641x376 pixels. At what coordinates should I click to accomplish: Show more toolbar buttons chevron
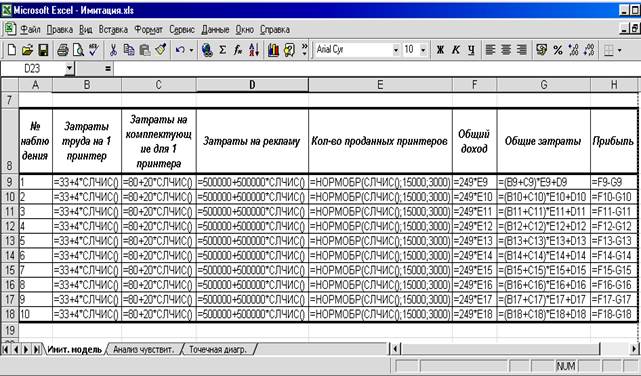point(305,50)
